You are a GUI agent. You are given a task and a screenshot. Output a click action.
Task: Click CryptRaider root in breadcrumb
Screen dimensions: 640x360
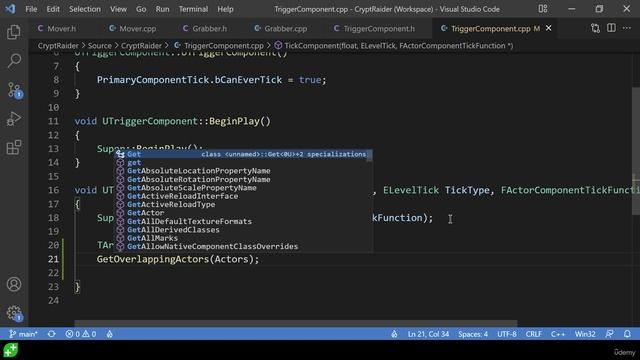pos(58,46)
